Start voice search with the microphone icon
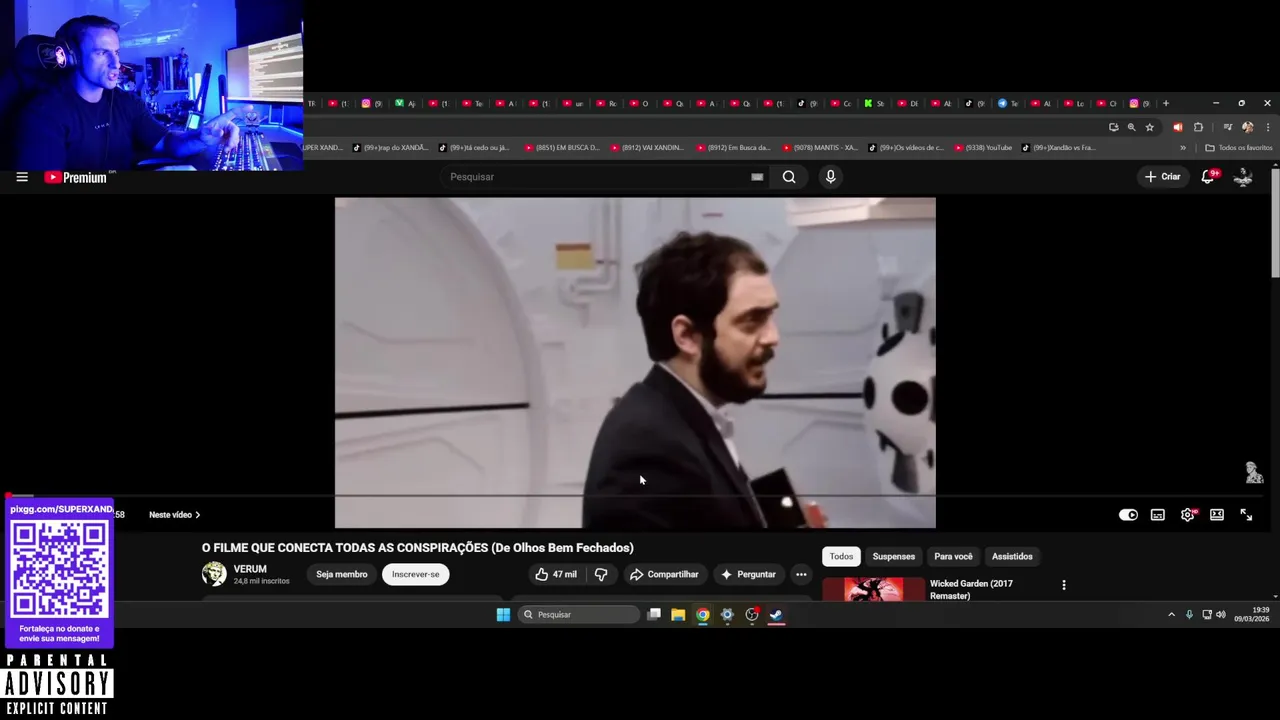1280x720 pixels. click(830, 177)
